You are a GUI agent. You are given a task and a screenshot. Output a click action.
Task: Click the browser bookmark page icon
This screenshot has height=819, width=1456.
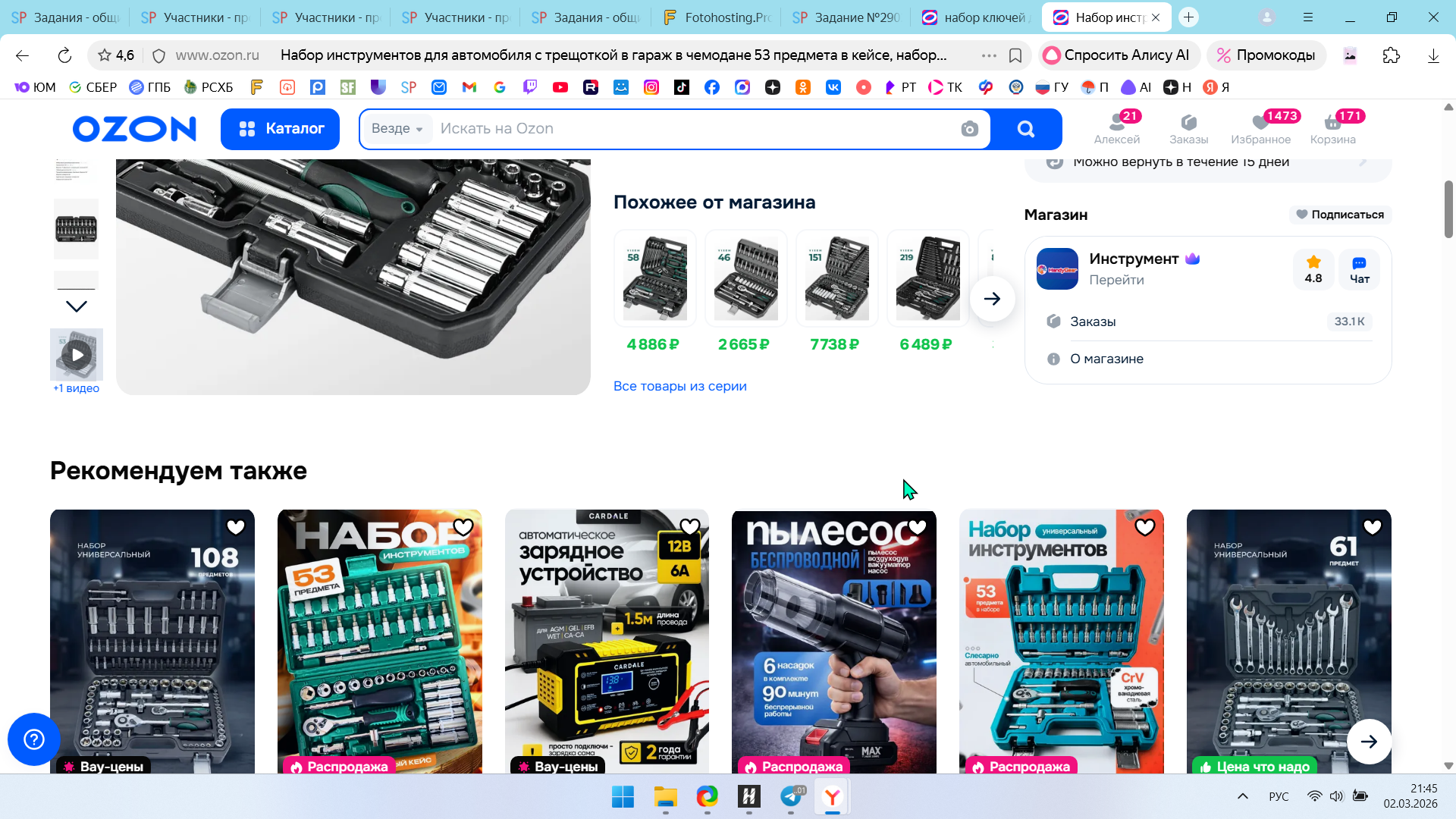(x=1015, y=55)
